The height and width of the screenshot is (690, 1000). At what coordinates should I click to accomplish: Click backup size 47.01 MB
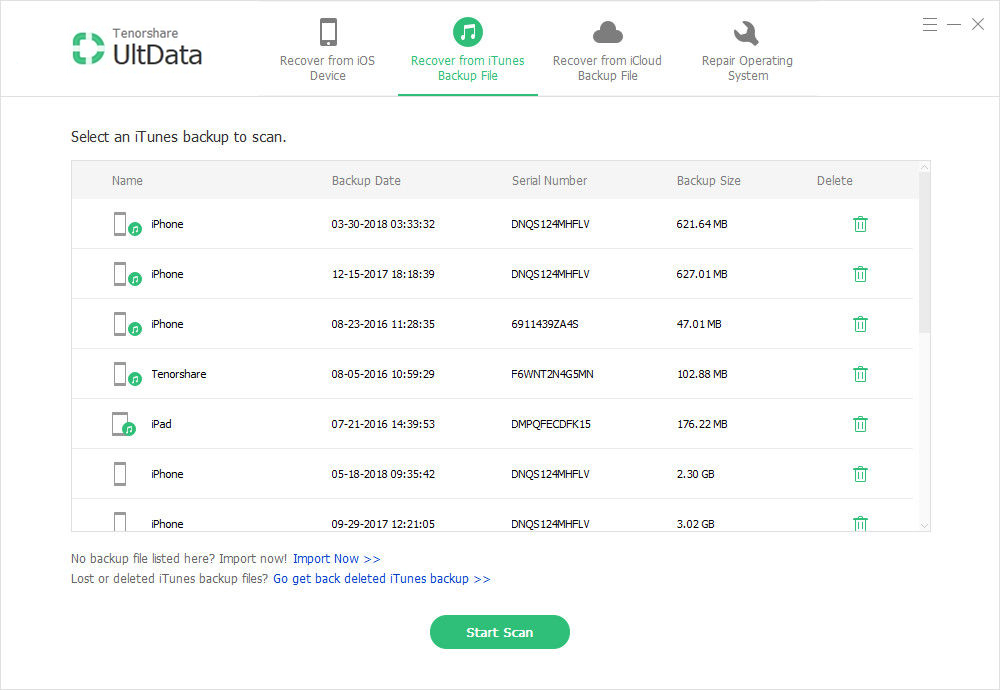point(699,324)
